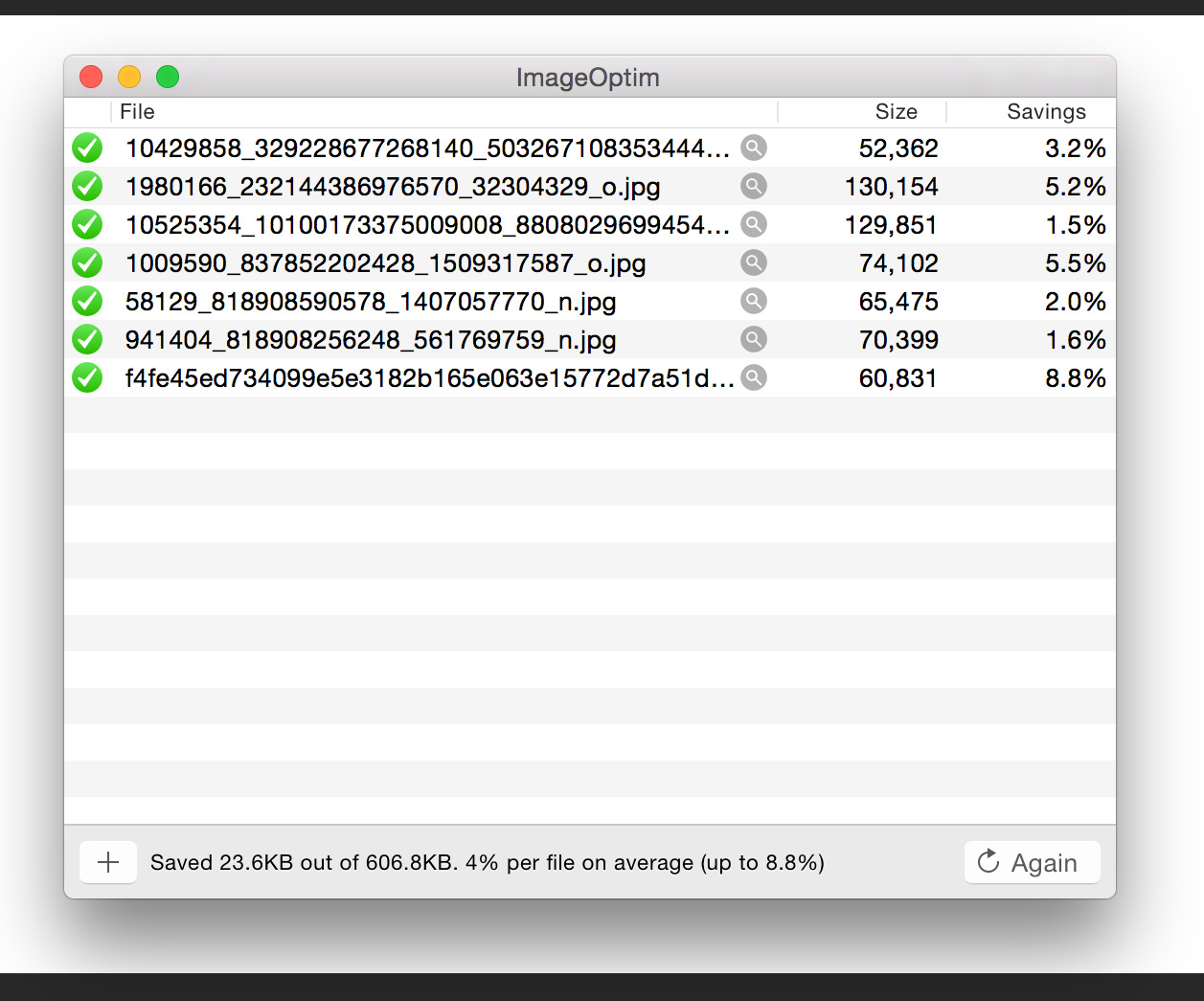
Task: Reveal f4fe45ed734099e5 file via magnifier icon
Action: tap(754, 377)
